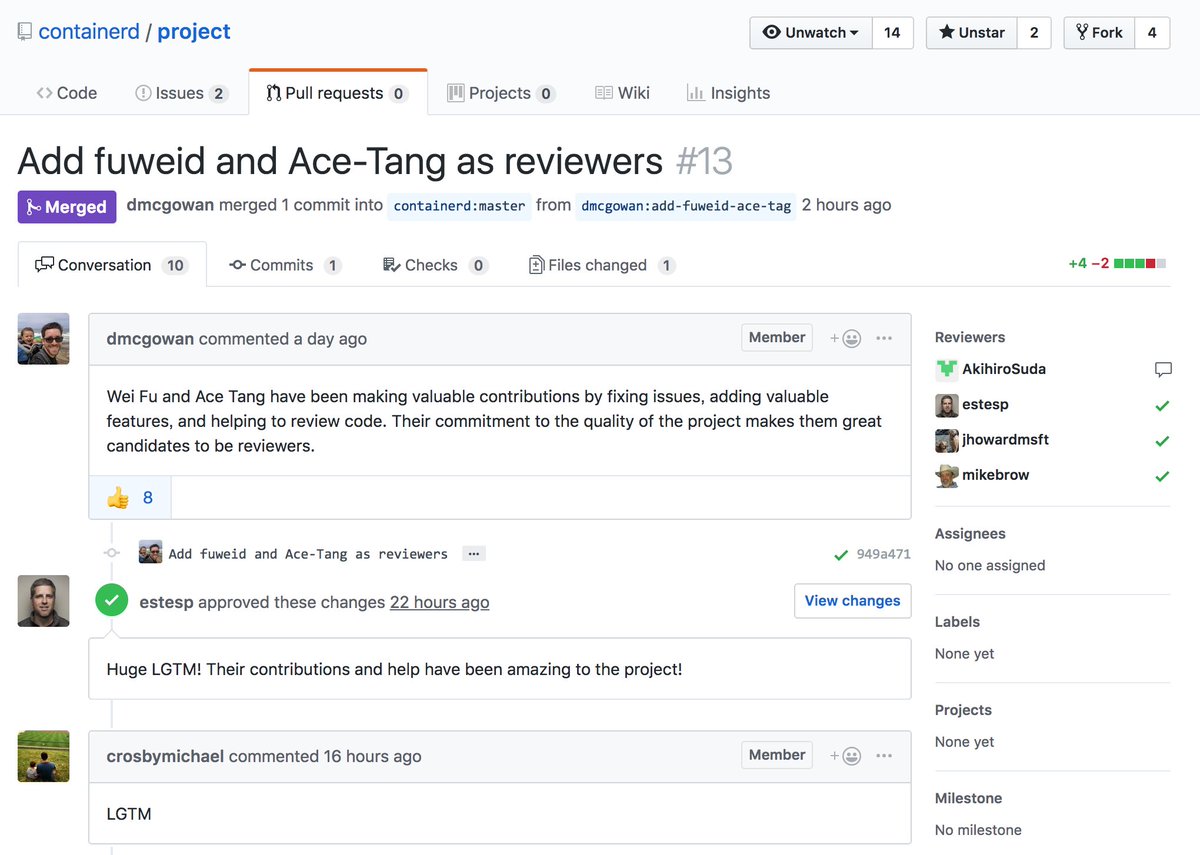Click jhowardmsft's approval check mark
This screenshot has width=1200, height=855.
(1162, 441)
